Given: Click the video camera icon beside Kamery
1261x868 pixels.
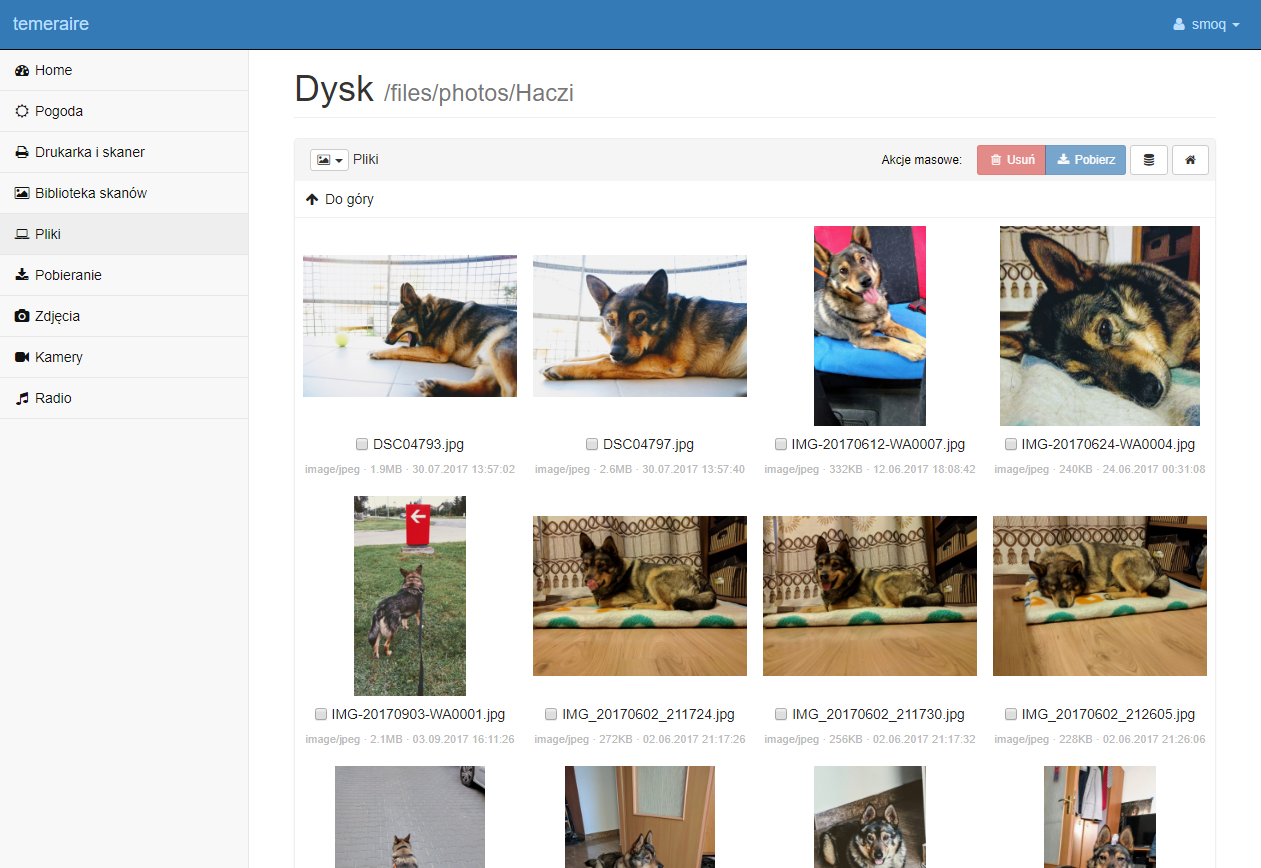Looking at the screenshot, I should (x=22, y=357).
